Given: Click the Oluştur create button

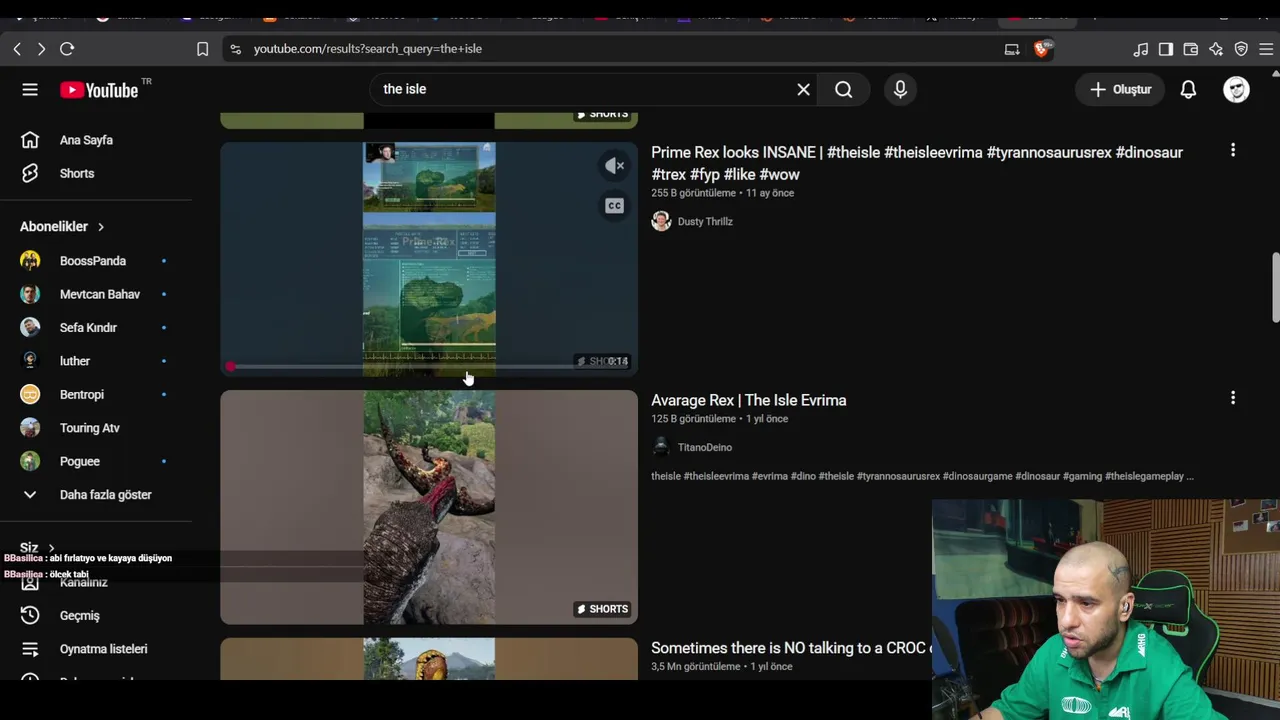Looking at the screenshot, I should 1120,90.
